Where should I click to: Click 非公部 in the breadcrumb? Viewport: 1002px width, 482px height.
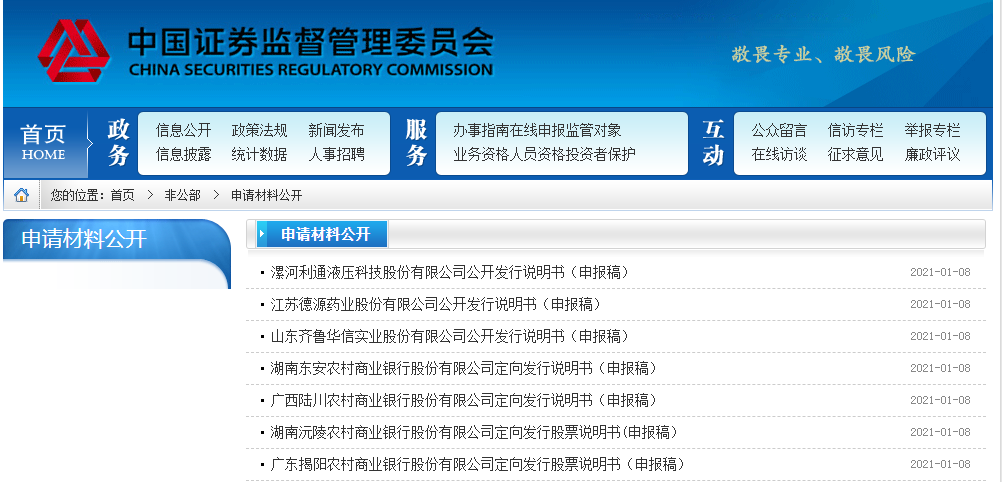[x=182, y=196]
